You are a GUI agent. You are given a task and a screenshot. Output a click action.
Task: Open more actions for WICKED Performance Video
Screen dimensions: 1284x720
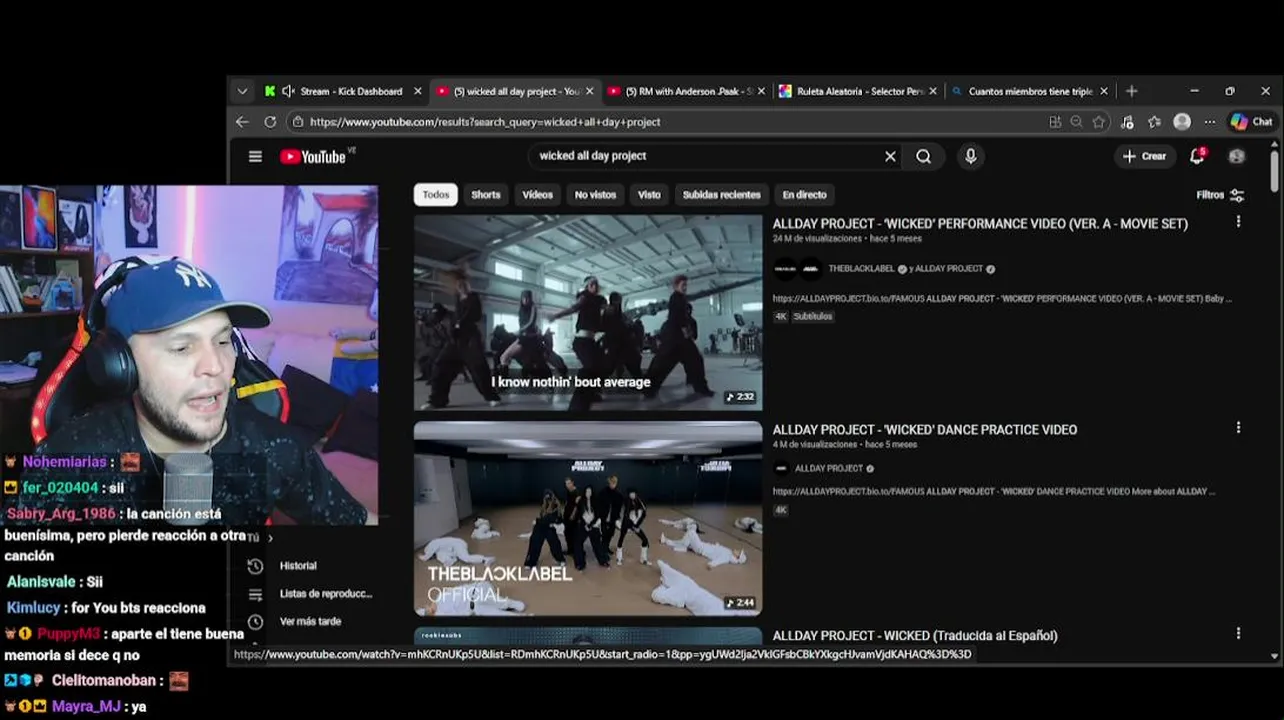(x=1238, y=222)
